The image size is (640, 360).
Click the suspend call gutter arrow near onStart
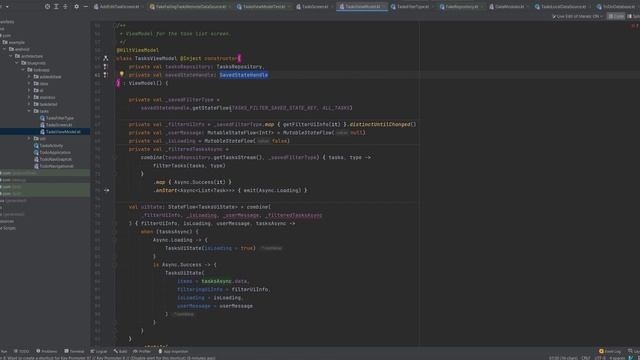pos(106,190)
